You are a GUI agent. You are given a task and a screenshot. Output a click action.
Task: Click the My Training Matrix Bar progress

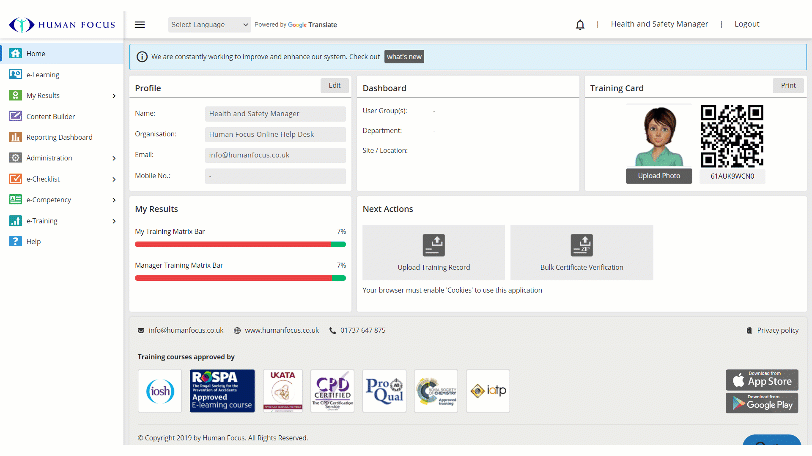coord(240,243)
